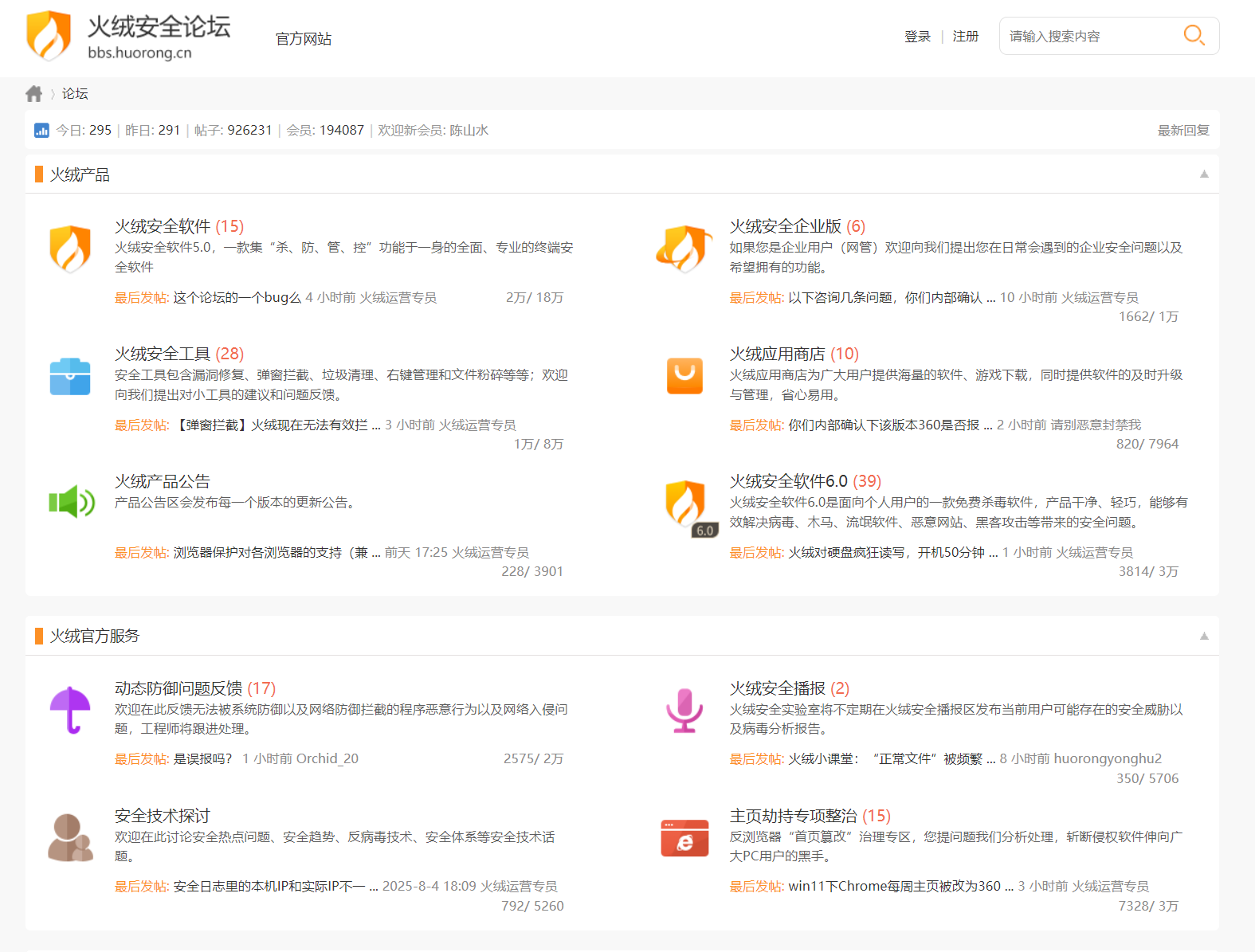Viewport: 1255px width, 952px height.
Task: Click the 会员: 194087 statistic
Action: pos(325,131)
